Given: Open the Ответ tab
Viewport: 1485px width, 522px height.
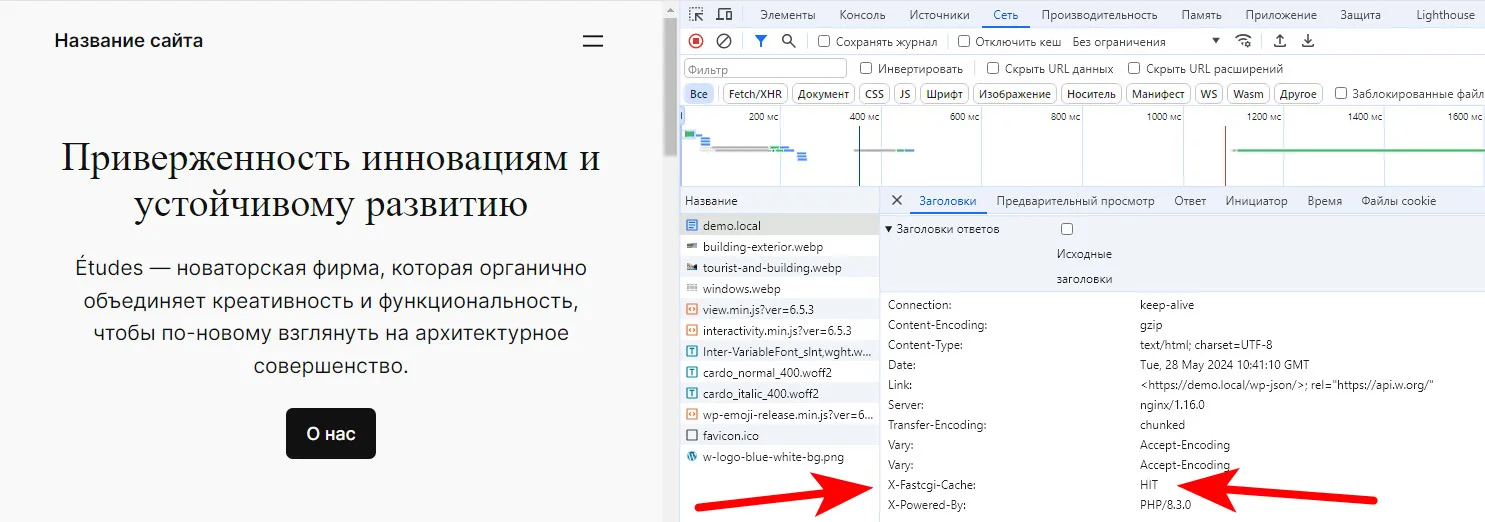Looking at the screenshot, I should tap(1190, 201).
